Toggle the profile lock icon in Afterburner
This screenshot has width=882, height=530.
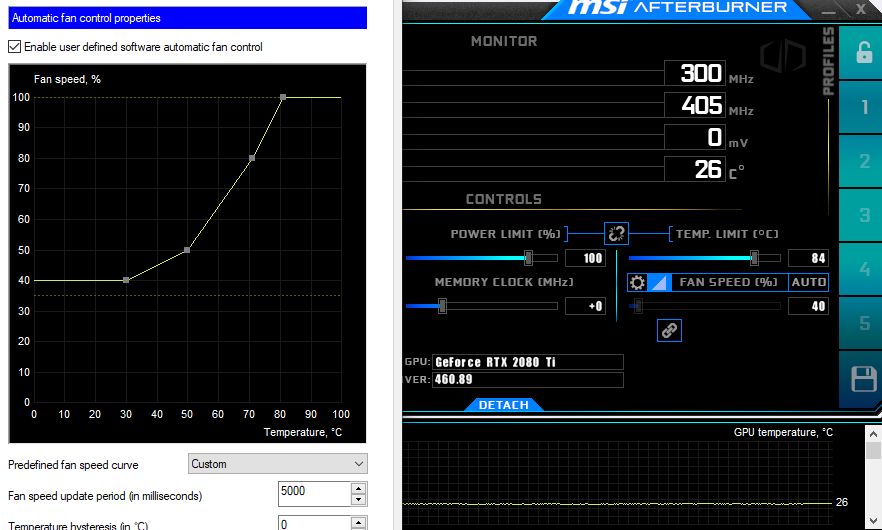[x=864, y=52]
